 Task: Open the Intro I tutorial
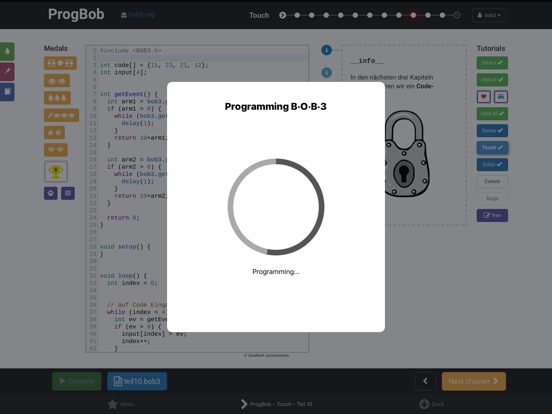coord(492,63)
